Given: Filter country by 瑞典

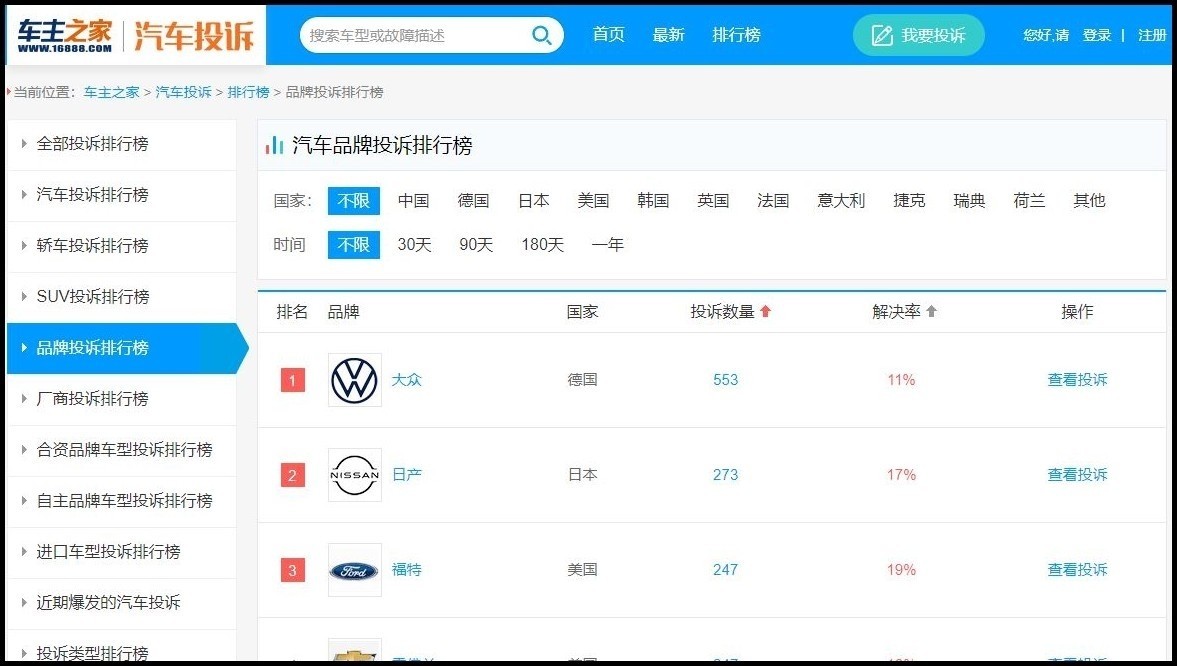Looking at the screenshot, I should pos(969,201).
